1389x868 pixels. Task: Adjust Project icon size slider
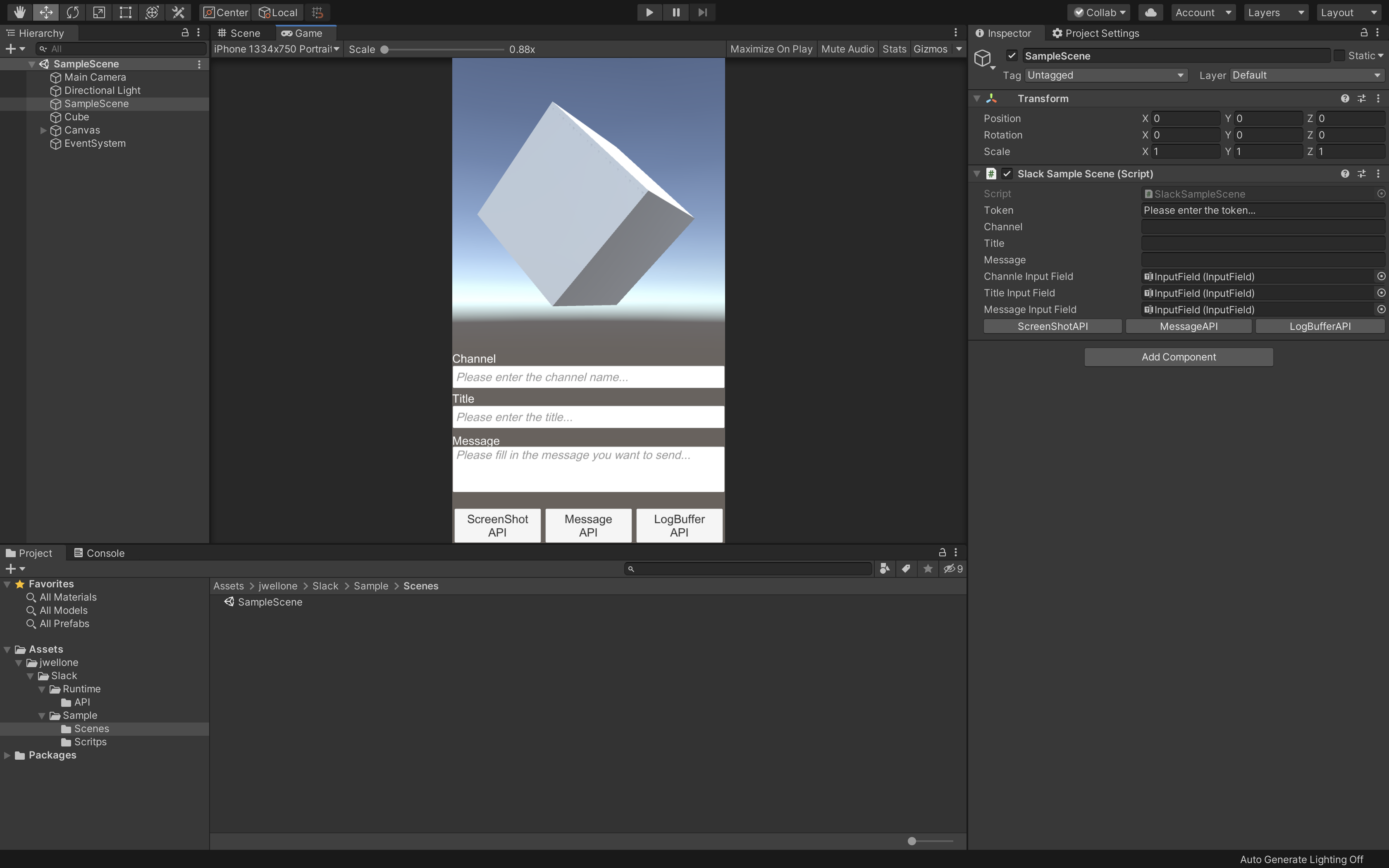point(931,841)
